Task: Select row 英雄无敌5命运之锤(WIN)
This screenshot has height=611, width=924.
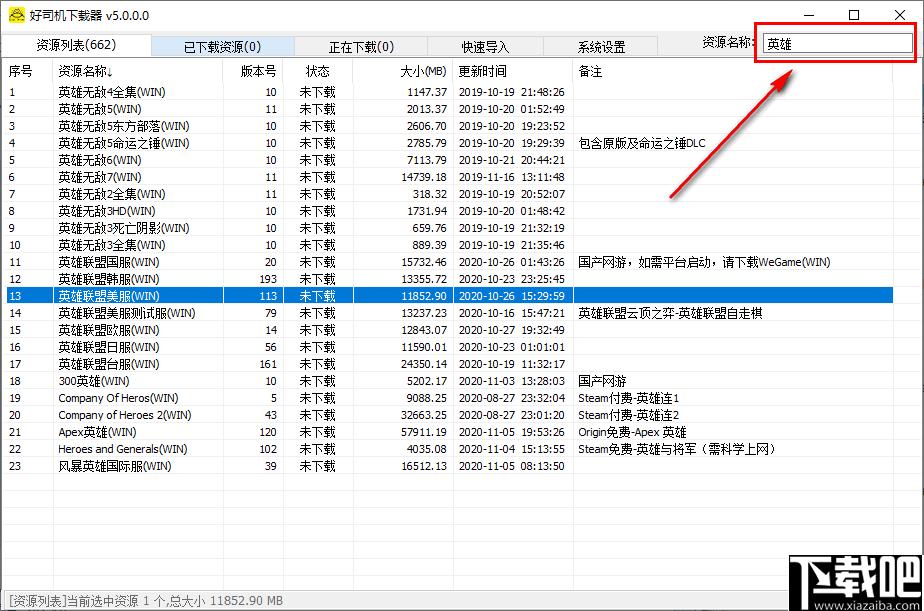Action: coord(450,143)
